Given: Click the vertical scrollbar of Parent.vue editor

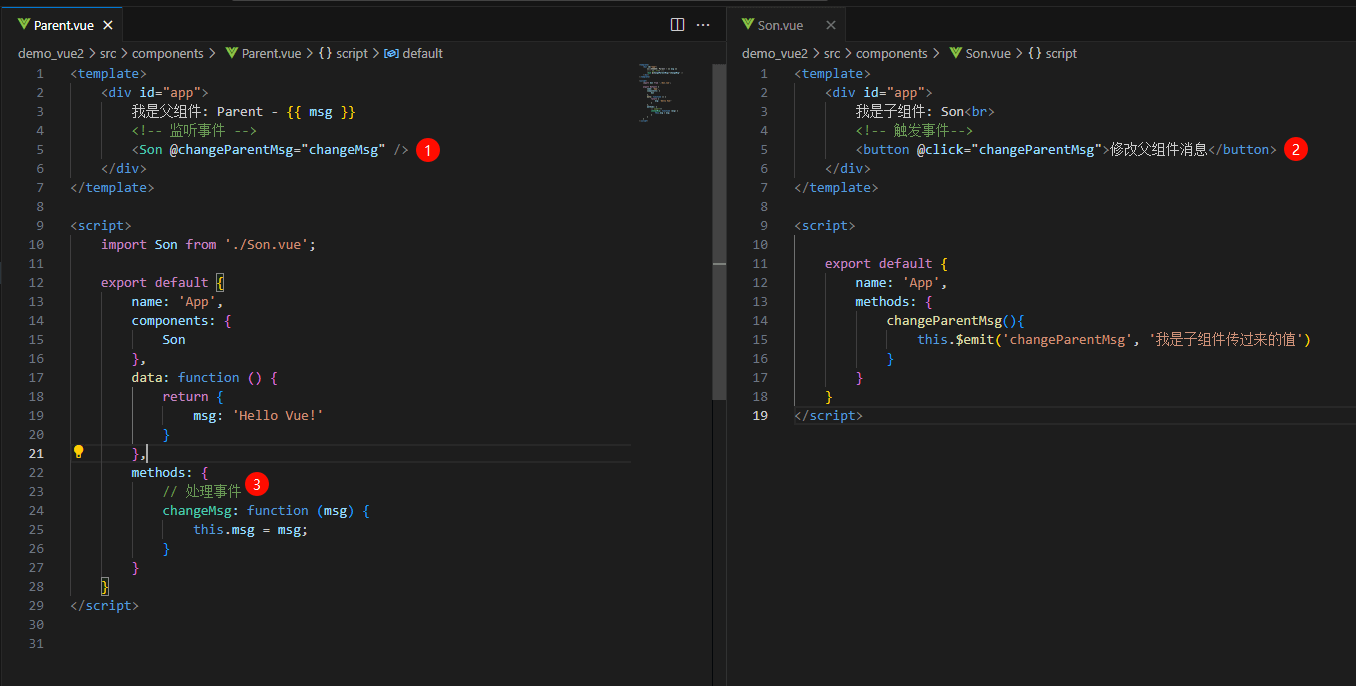Looking at the screenshot, I should 718,230.
